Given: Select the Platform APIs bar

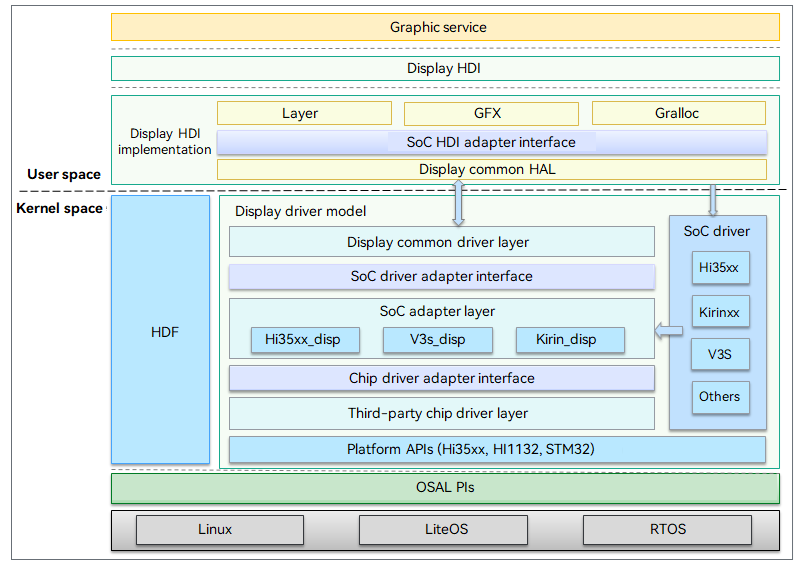Looking at the screenshot, I should tap(497, 450).
